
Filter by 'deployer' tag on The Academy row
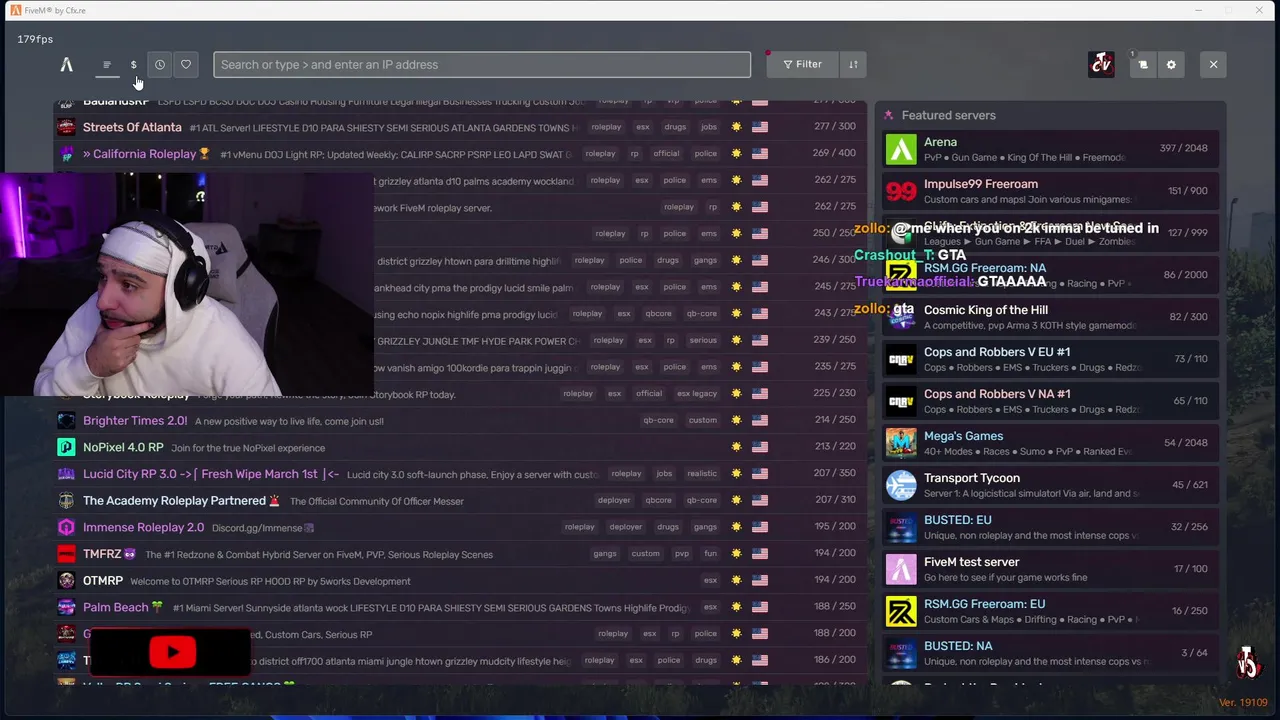tap(614, 500)
